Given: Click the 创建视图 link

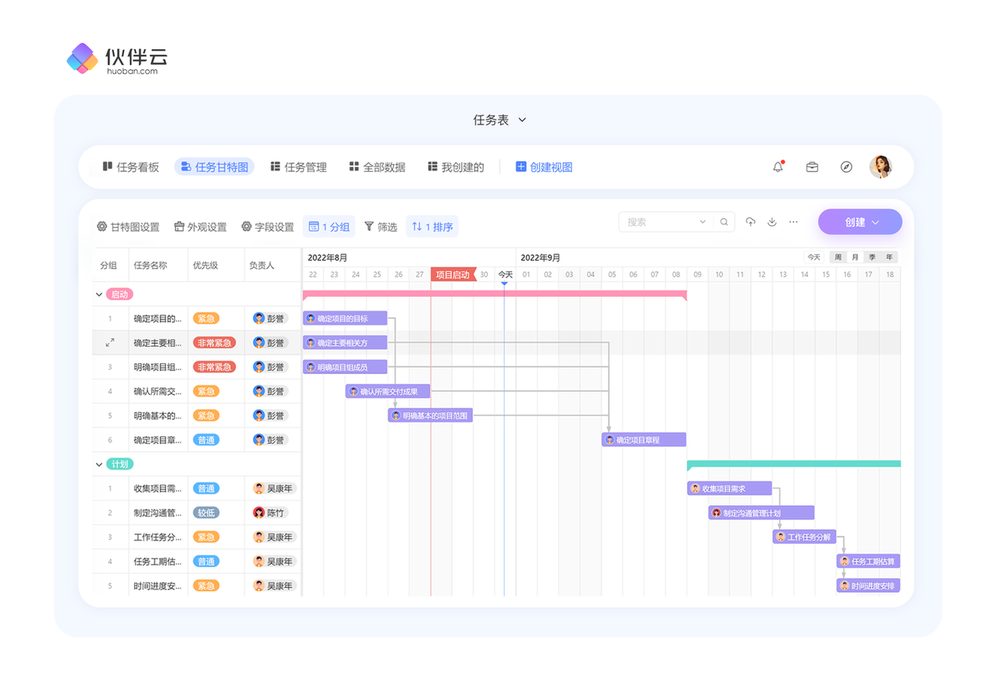Looking at the screenshot, I should tap(544, 167).
